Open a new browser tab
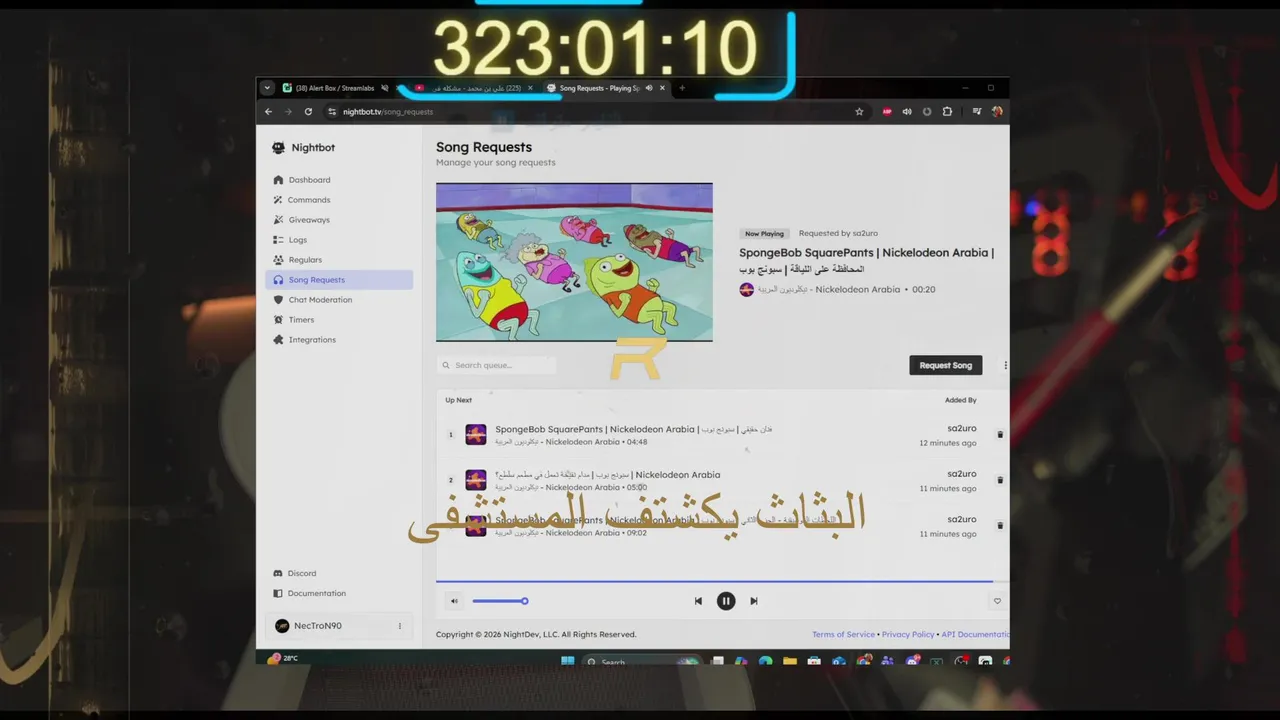 [682, 88]
